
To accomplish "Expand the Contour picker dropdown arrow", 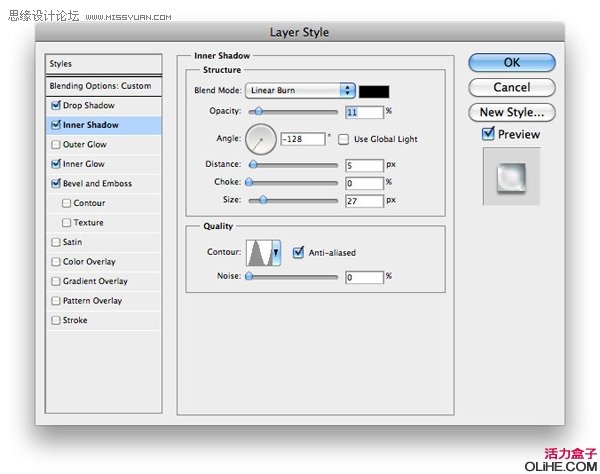I will [276, 252].
